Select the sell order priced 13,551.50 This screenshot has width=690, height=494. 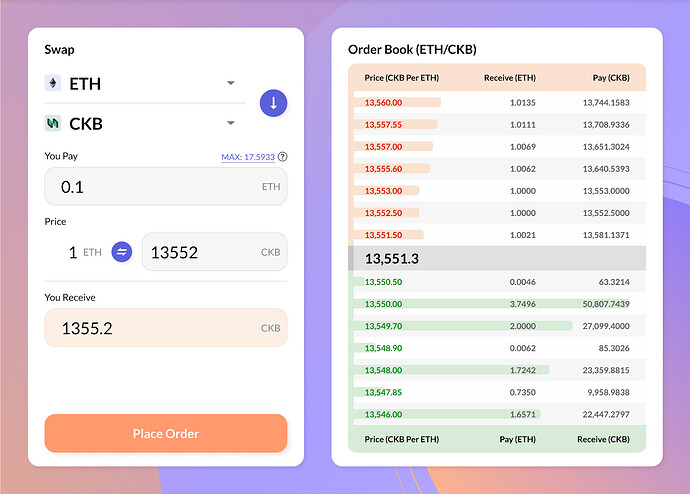(x=499, y=234)
